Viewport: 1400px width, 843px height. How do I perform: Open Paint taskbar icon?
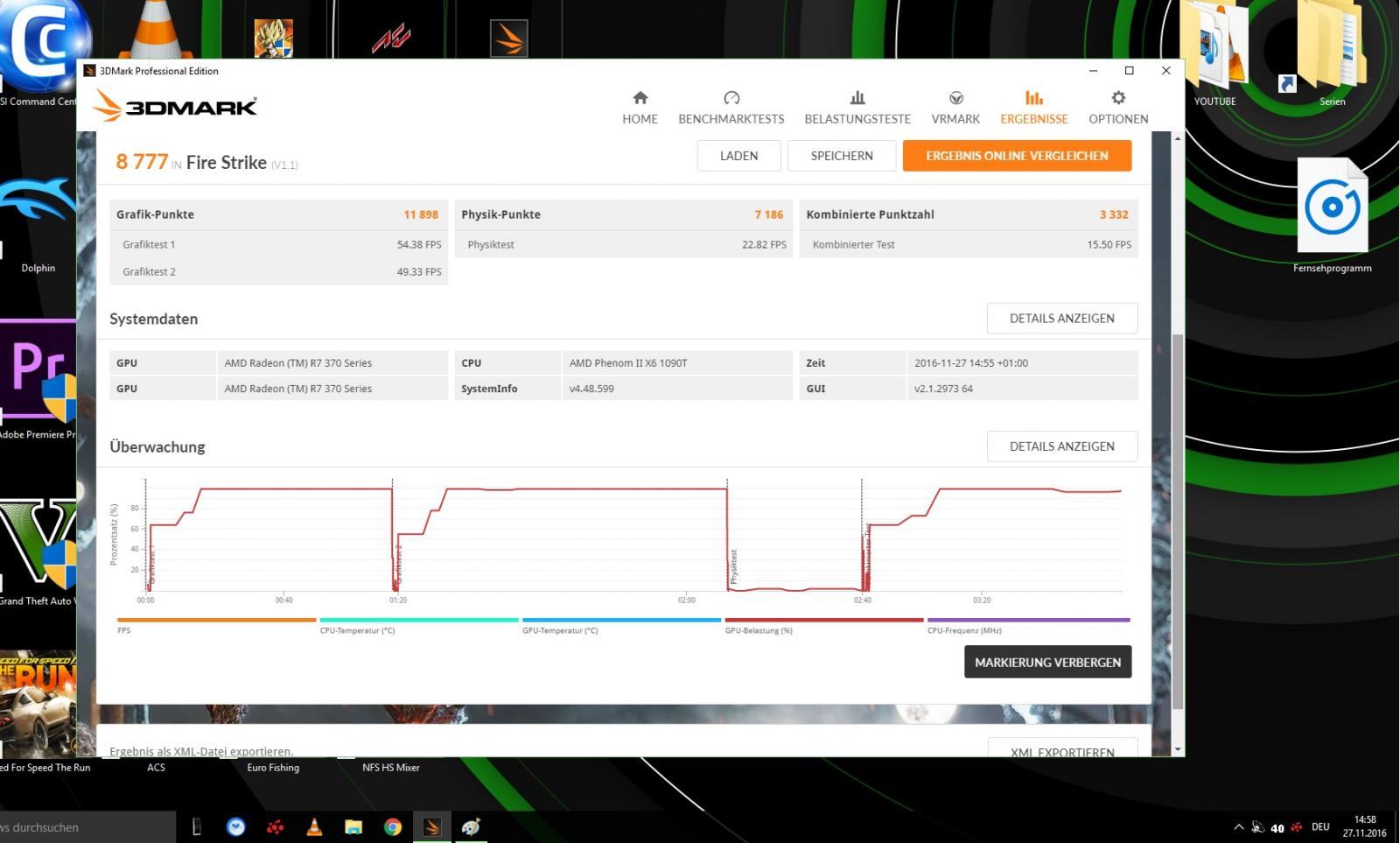tap(472, 827)
